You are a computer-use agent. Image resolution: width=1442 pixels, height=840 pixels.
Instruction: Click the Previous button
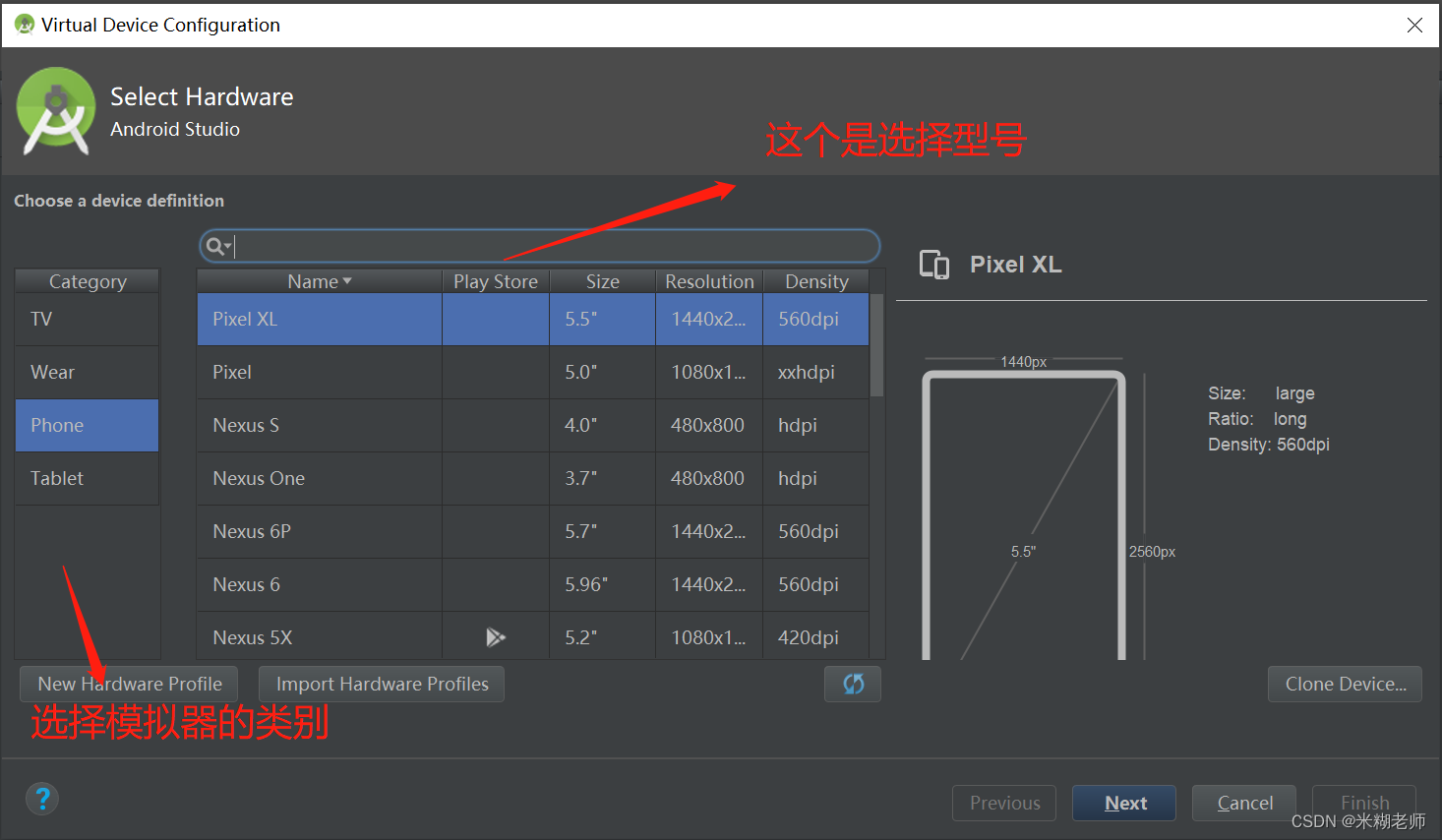(1004, 803)
